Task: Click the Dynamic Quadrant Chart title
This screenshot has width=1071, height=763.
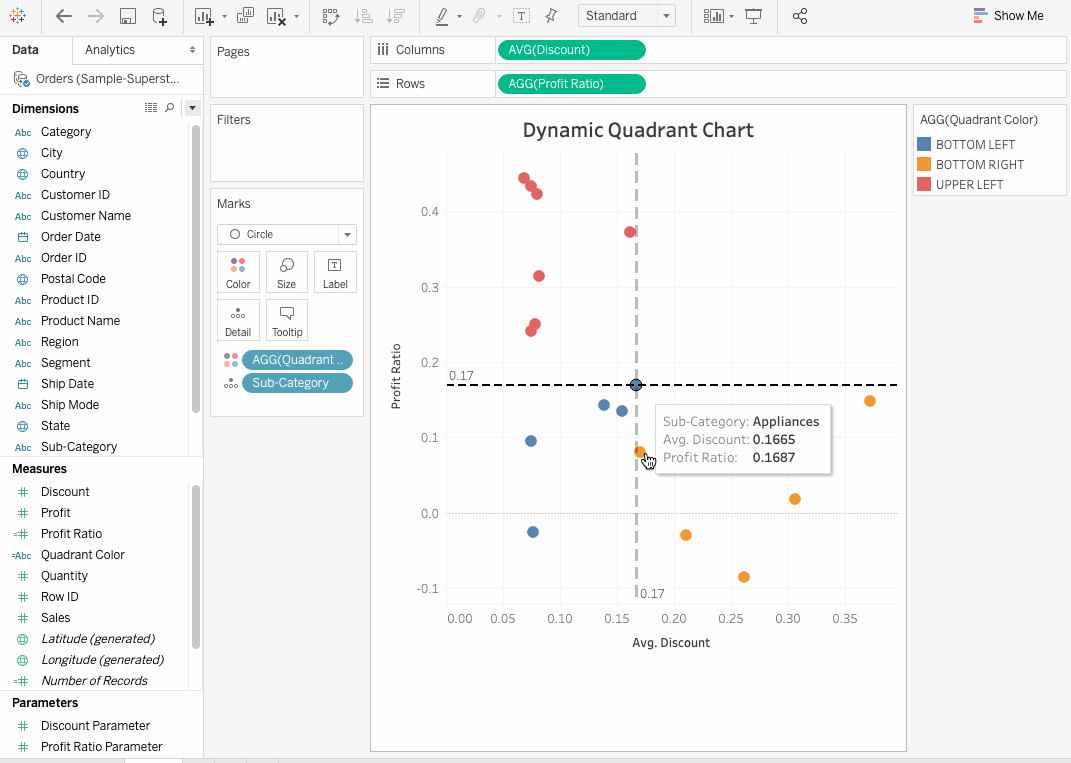Action: [x=638, y=130]
